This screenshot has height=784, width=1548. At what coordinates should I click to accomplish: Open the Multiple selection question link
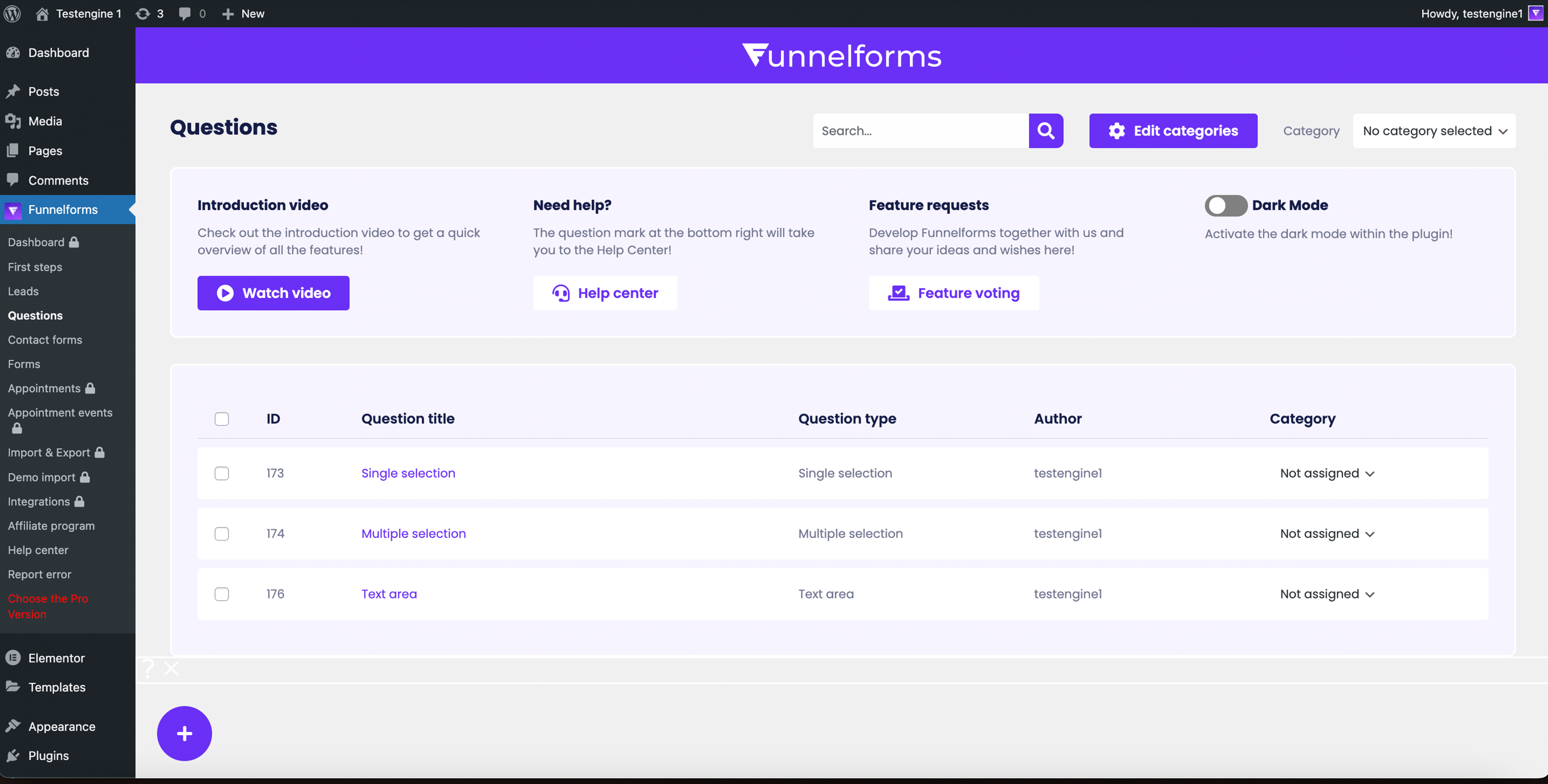(413, 534)
